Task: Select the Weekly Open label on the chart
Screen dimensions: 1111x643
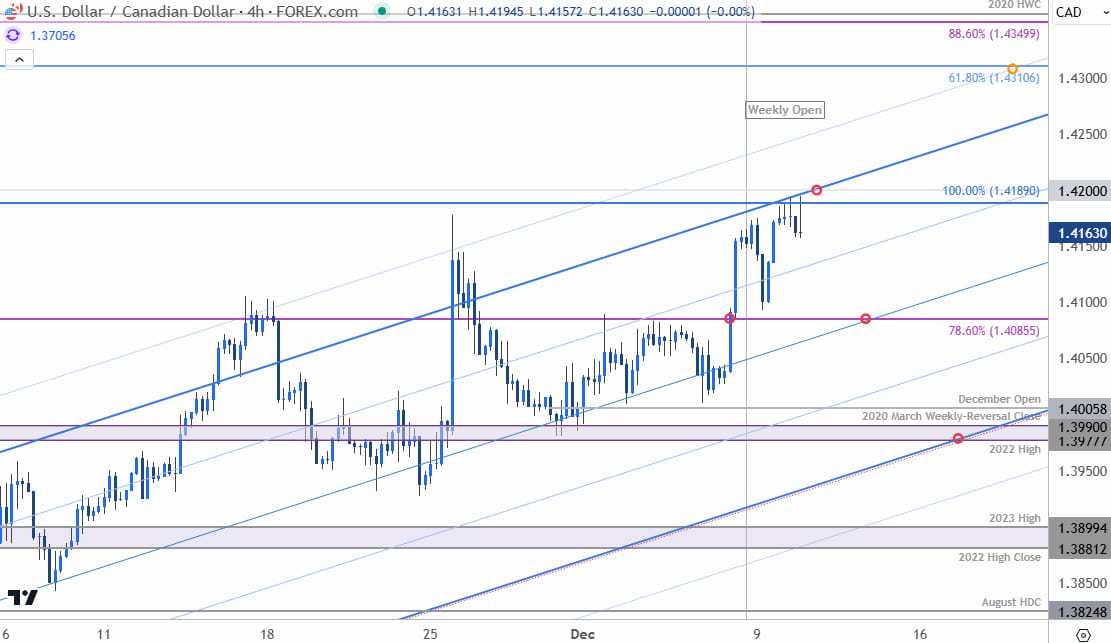Action: pyautogui.click(x=785, y=110)
